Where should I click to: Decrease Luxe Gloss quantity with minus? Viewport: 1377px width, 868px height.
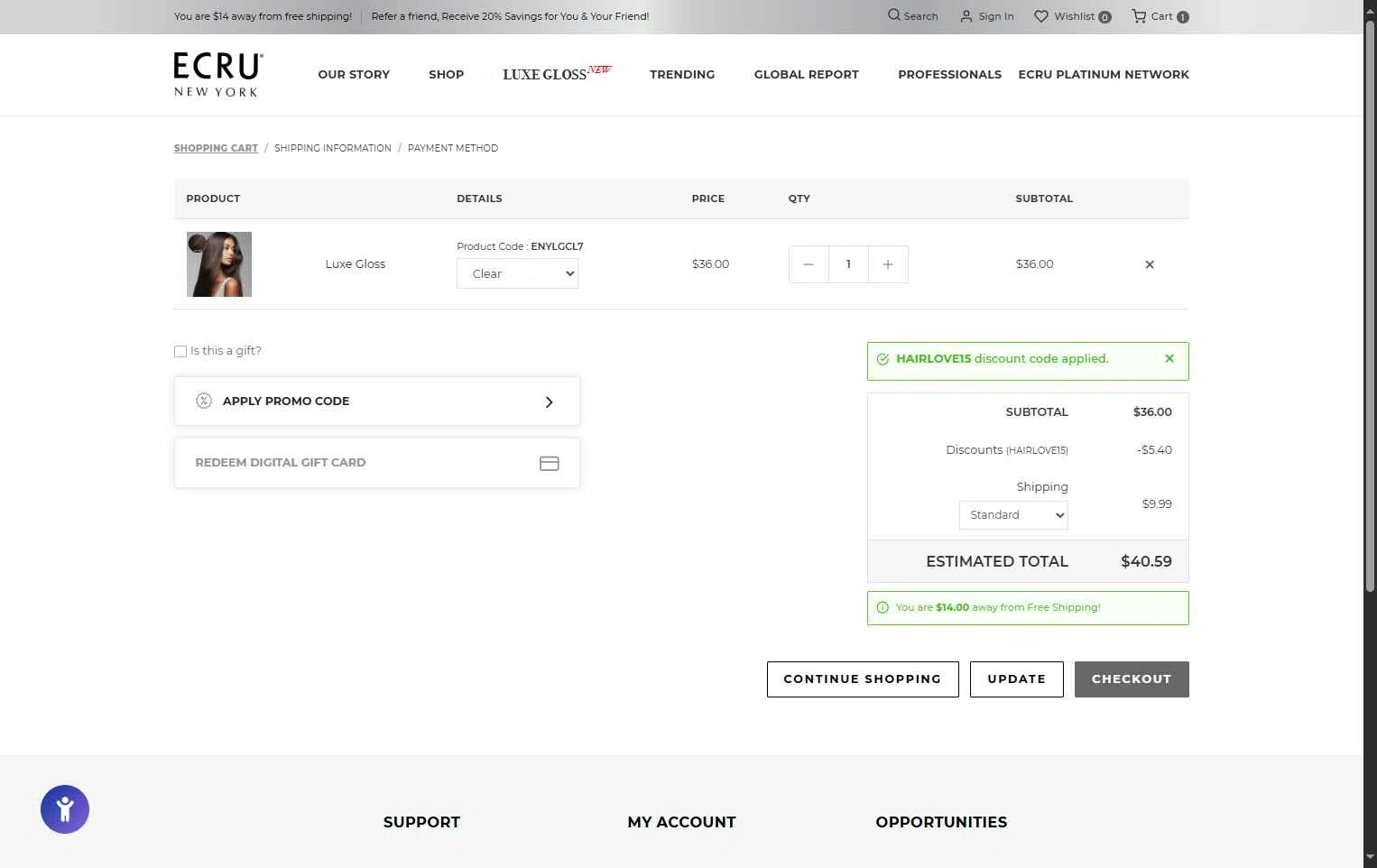809,264
